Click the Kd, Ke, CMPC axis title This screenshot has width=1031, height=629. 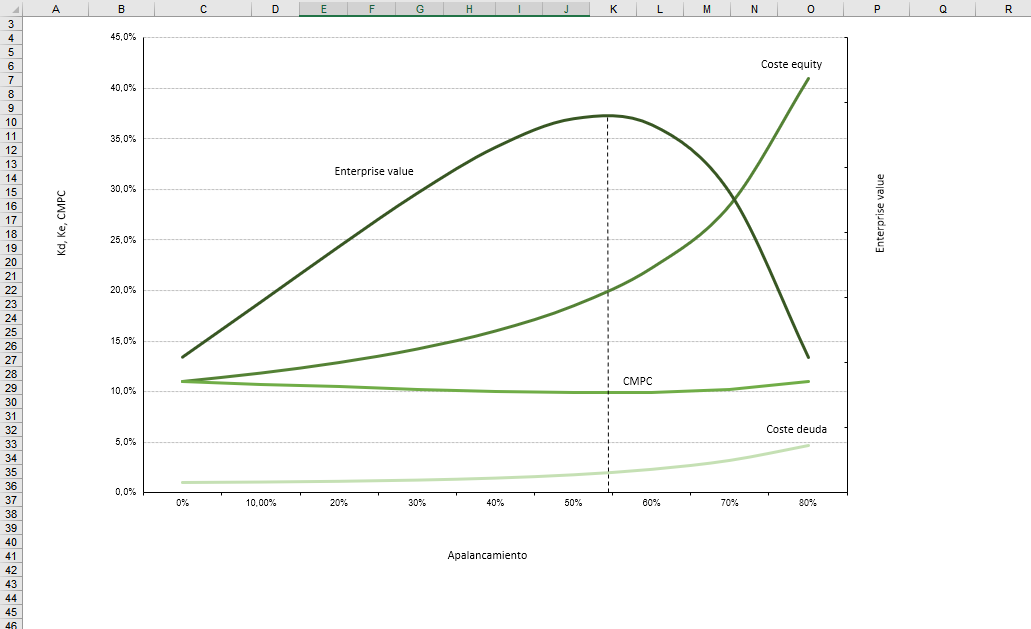[61, 223]
